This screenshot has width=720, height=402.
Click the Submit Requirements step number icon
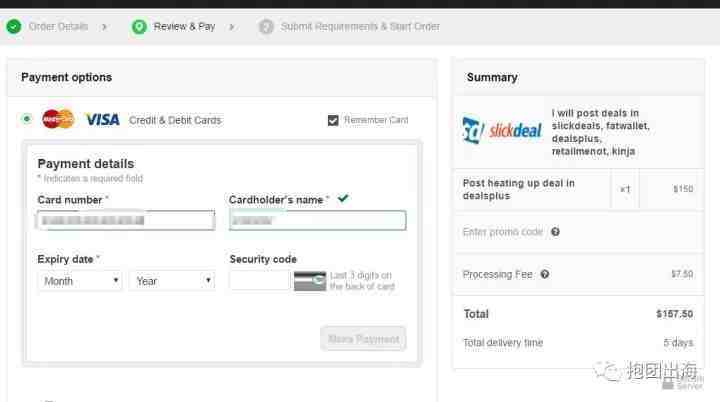click(266, 27)
